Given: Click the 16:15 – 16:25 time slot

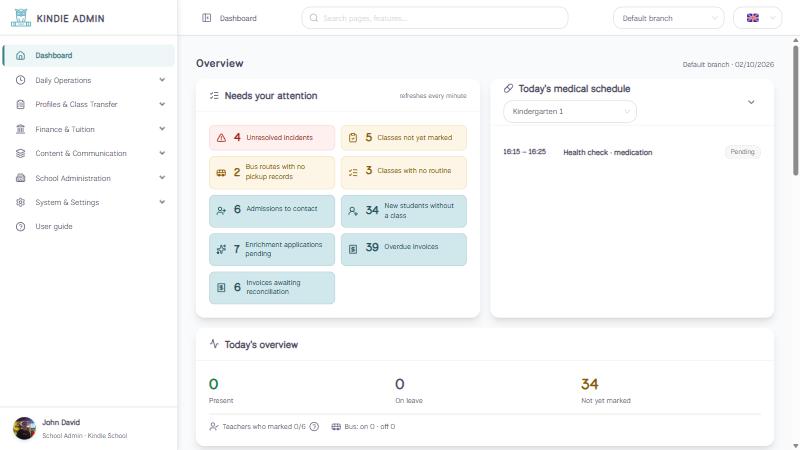Looking at the screenshot, I should (524, 152).
